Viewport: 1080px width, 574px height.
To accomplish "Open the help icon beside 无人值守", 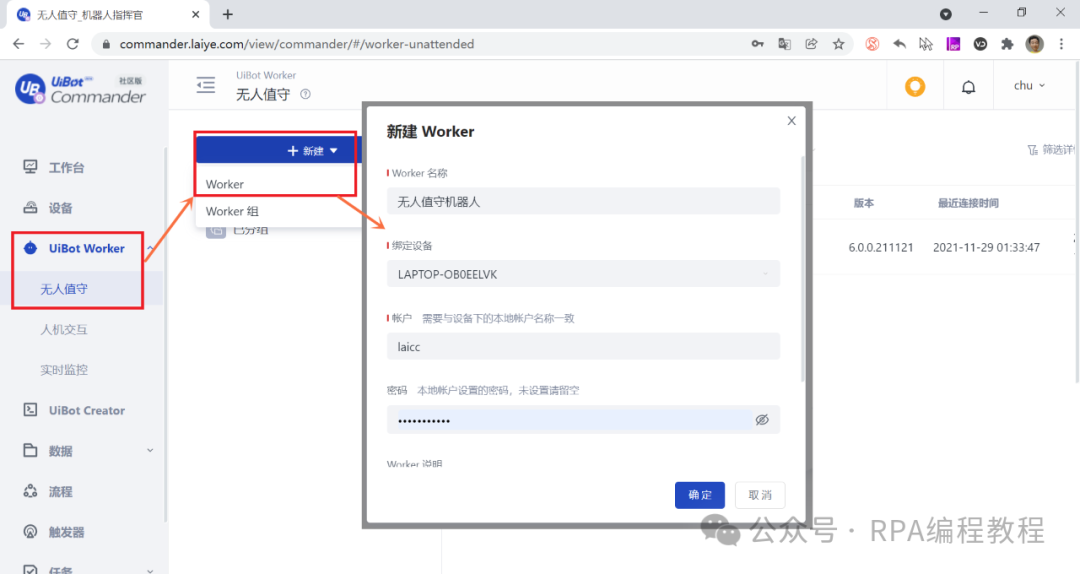I will pos(305,94).
